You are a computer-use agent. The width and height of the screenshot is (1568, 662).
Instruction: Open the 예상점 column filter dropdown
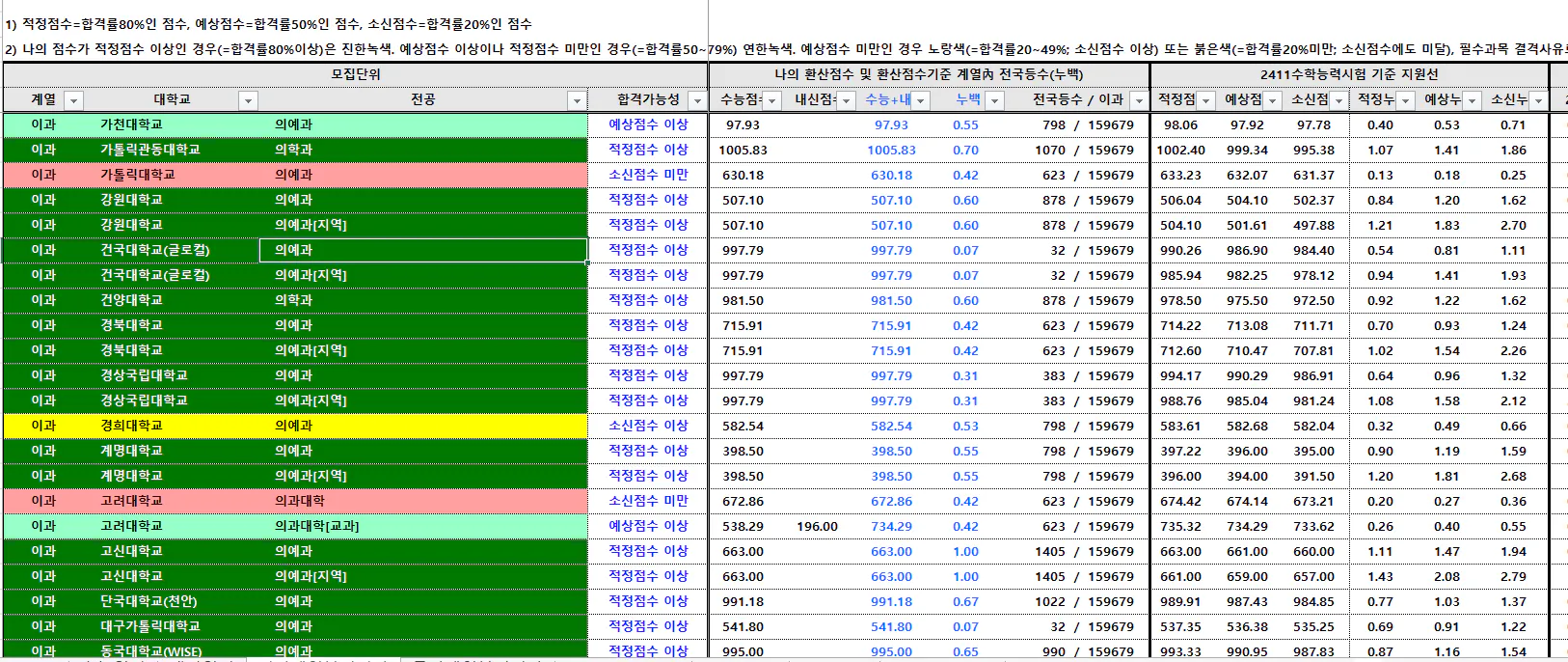1272,100
